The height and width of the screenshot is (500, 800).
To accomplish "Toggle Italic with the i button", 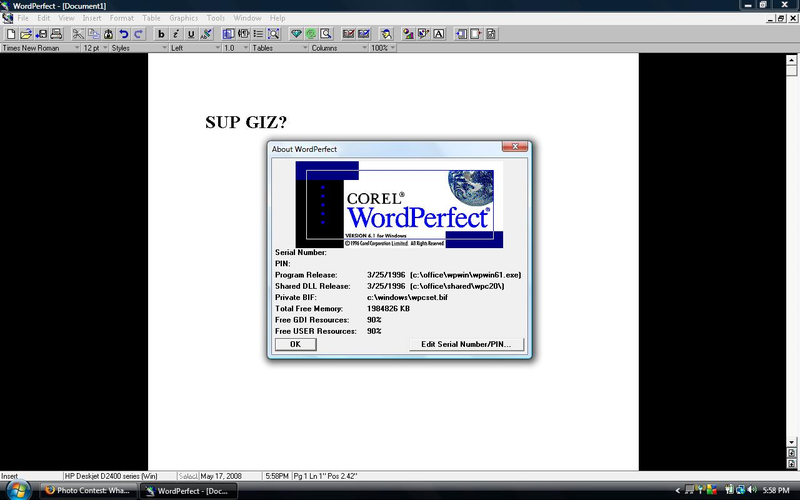I will click(x=176, y=34).
